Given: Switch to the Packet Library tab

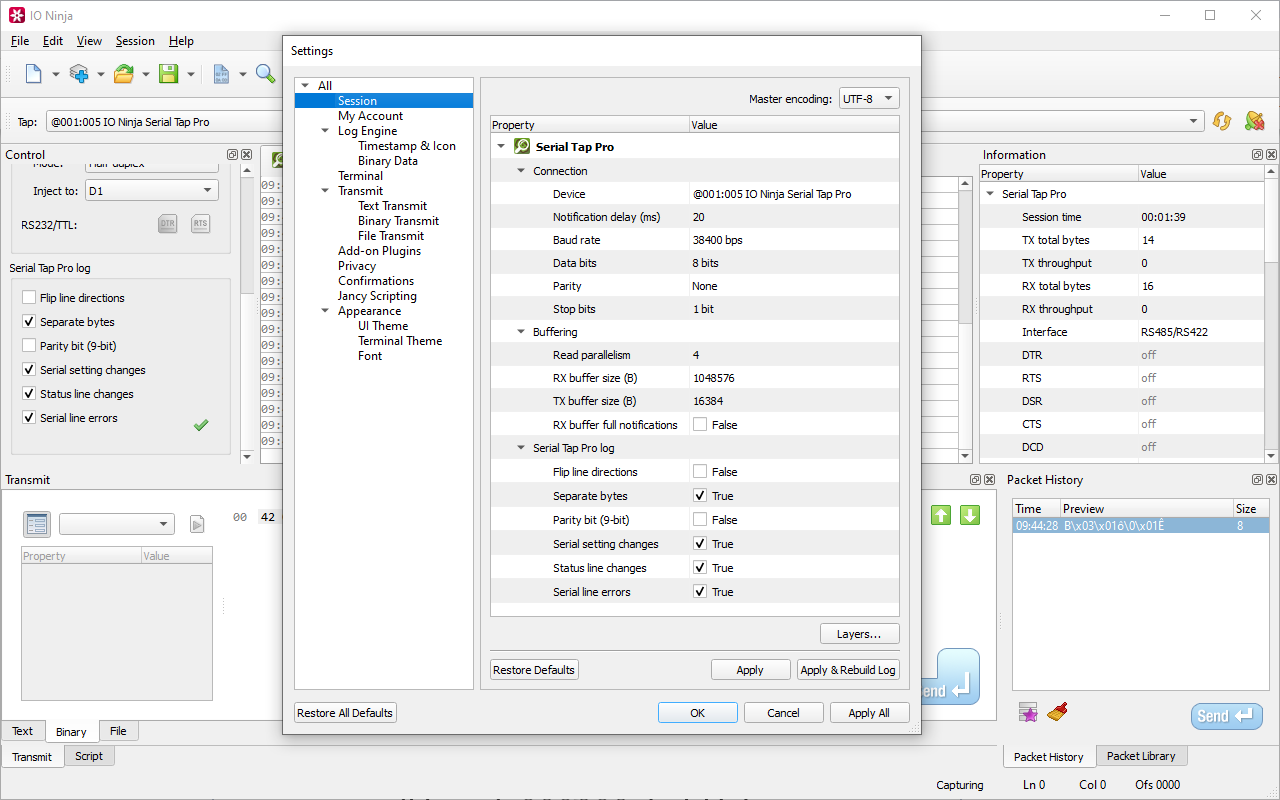Looking at the screenshot, I should pyautogui.click(x=1141, y=756).
